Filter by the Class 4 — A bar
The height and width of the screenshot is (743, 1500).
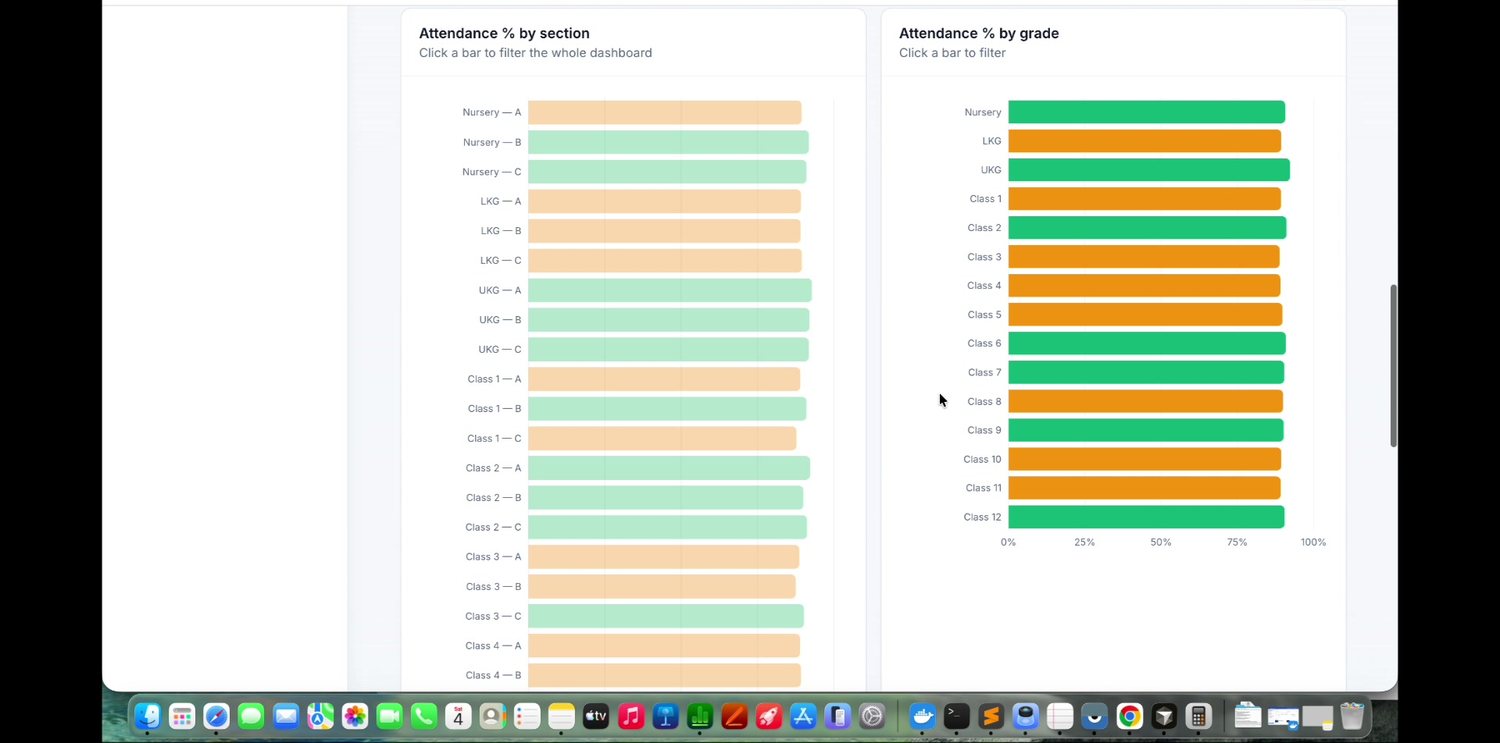(x=664, y=645)
